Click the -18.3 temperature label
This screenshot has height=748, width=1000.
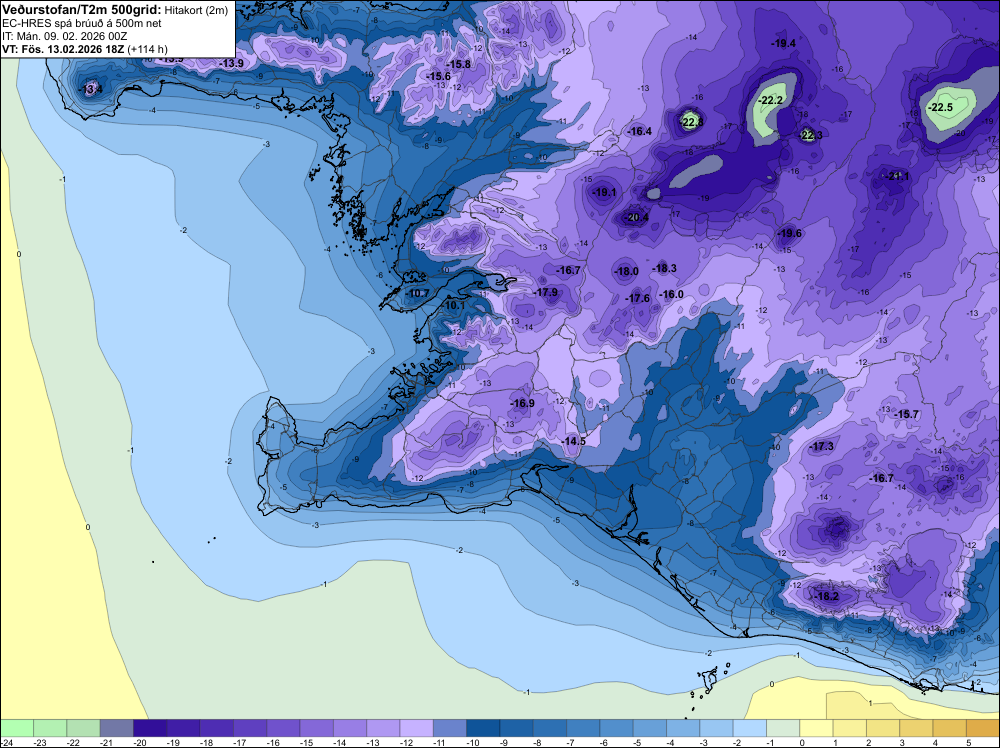coord(664,268)
